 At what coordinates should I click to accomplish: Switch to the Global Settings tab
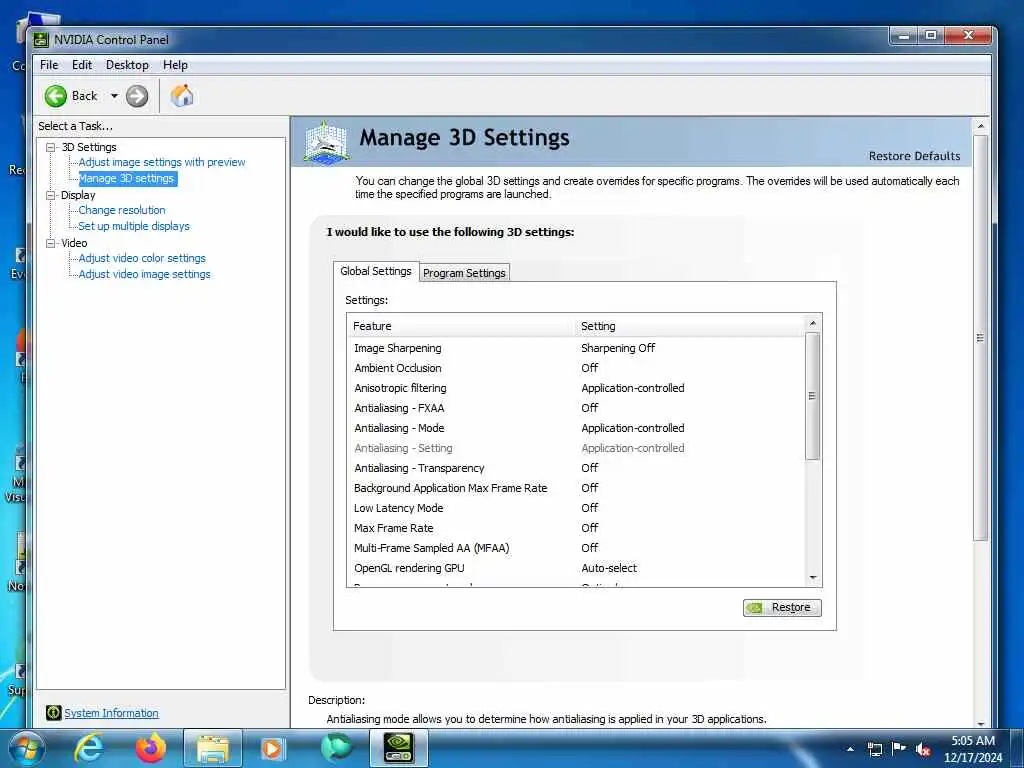pyautogui.click(x=376, y=271)
